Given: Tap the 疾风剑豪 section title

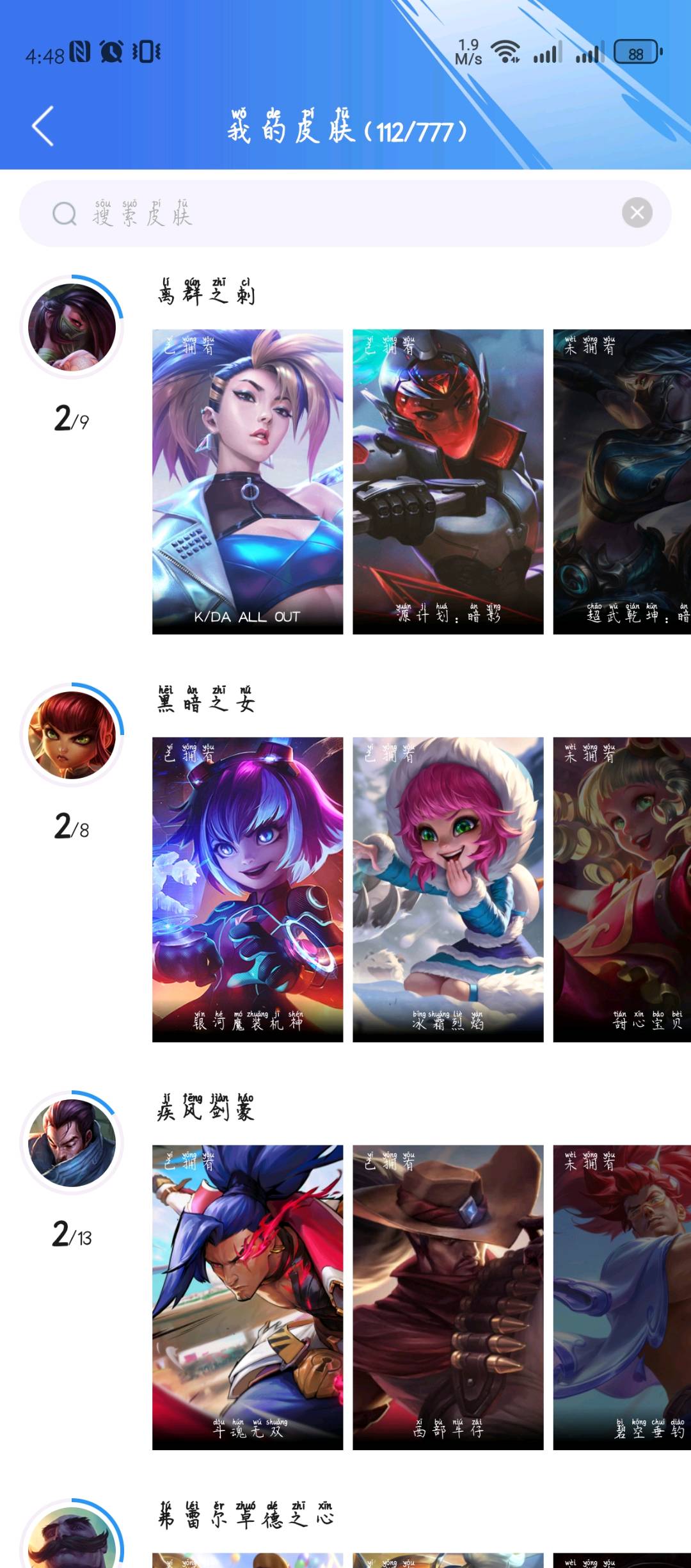Looking at the screenshot, I should pos(206,1107).
